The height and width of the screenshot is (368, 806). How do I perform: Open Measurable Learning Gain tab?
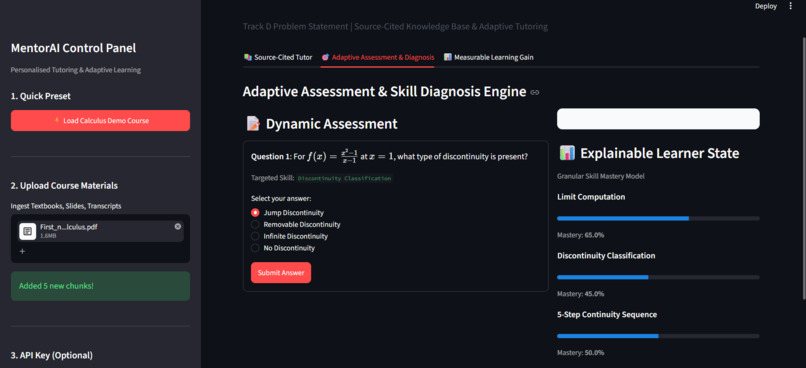click(488, 57)
